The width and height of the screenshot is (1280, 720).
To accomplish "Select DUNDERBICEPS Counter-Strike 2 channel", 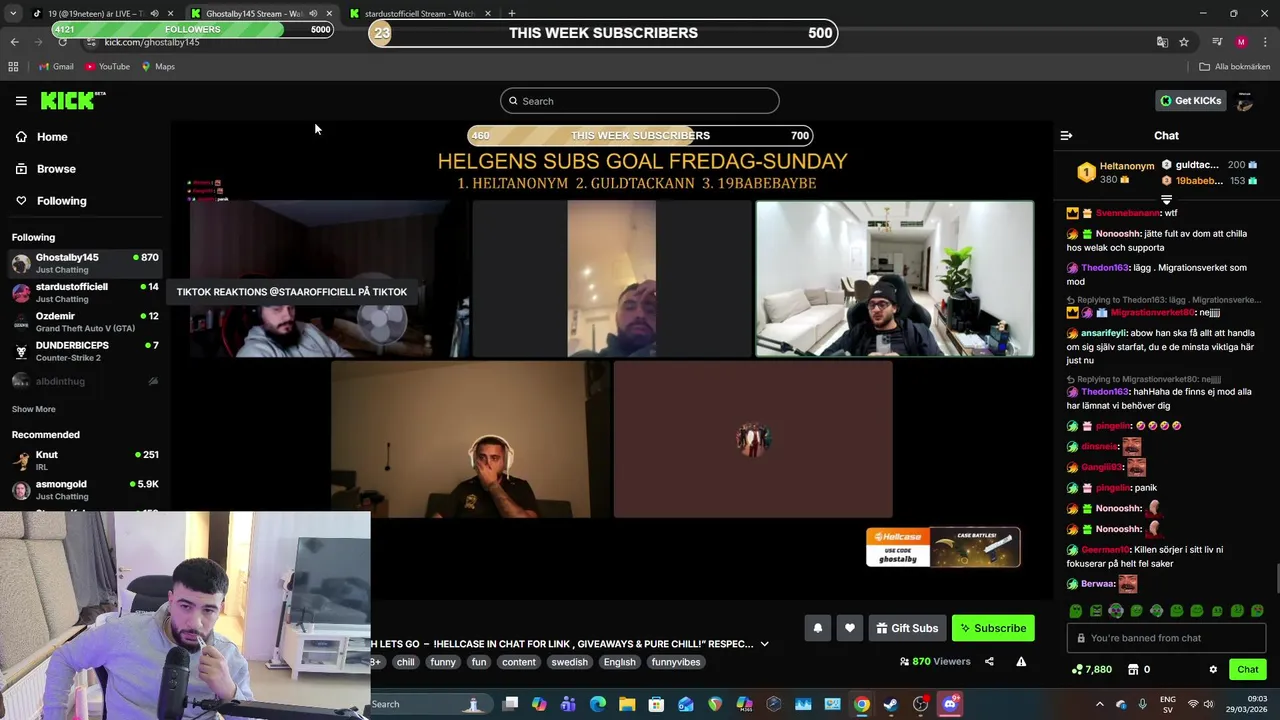I will pyautogui.click(x=85, y=351).
